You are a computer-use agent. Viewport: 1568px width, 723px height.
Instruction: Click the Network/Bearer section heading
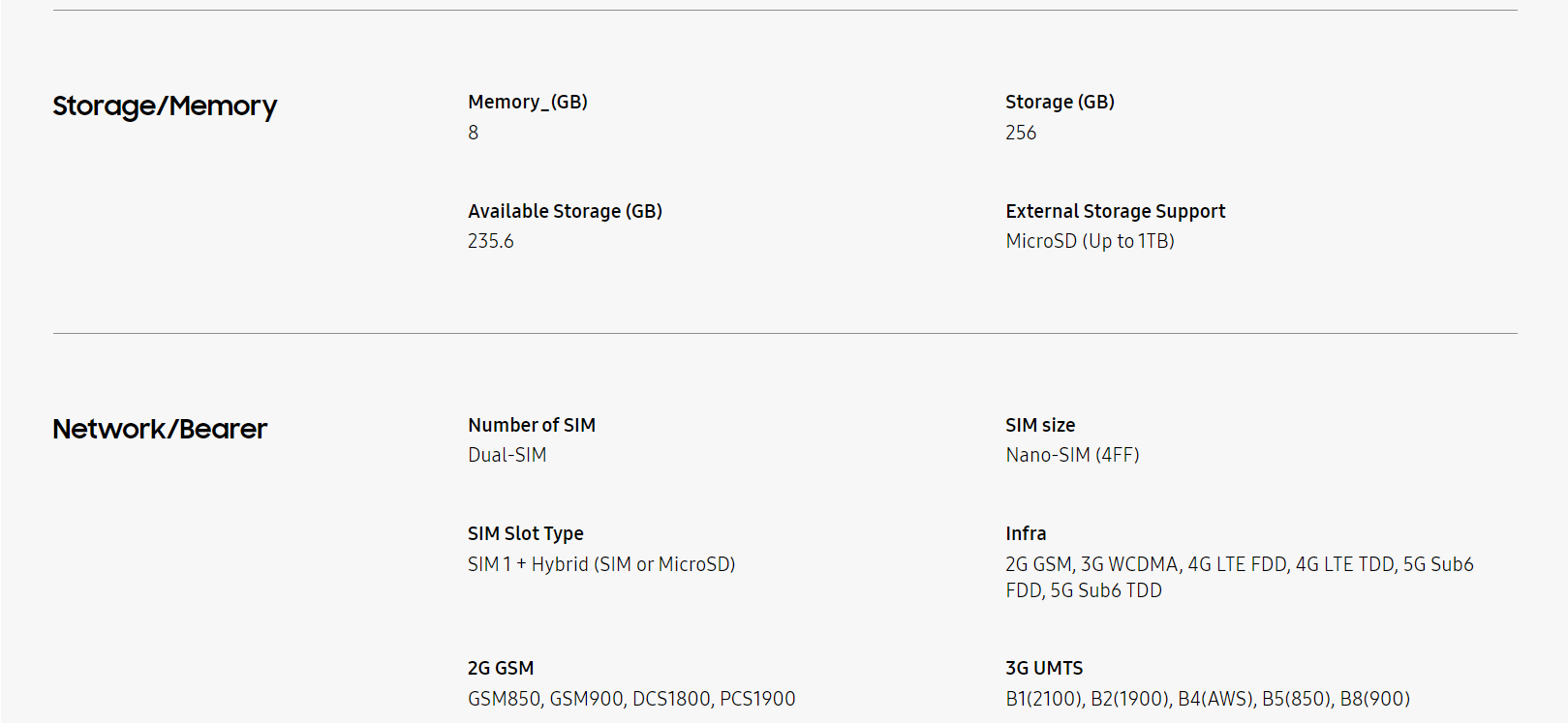click(160, 429)
